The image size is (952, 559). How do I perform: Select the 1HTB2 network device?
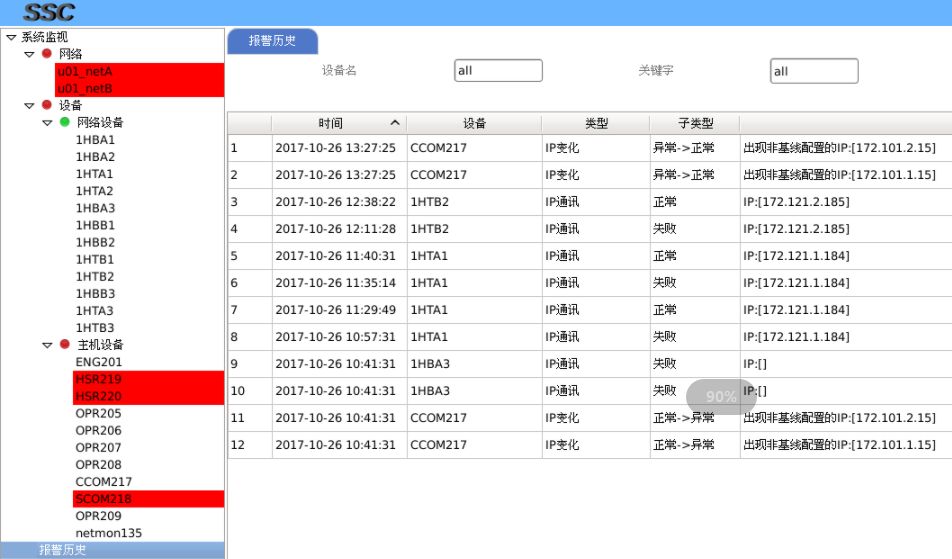[95, 276]
